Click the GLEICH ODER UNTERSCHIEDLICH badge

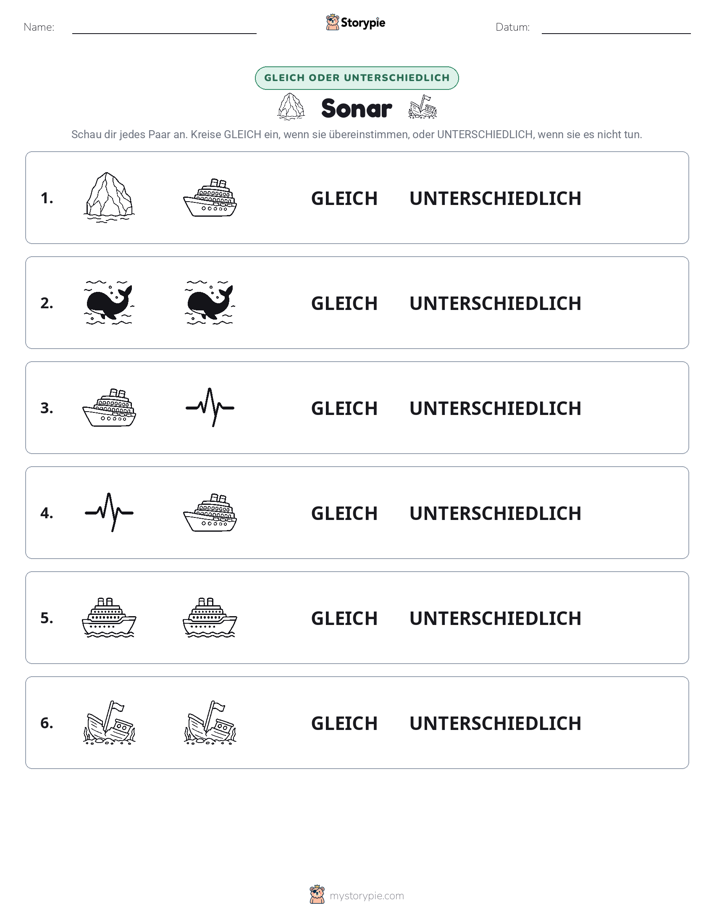(x=356, y=78)
